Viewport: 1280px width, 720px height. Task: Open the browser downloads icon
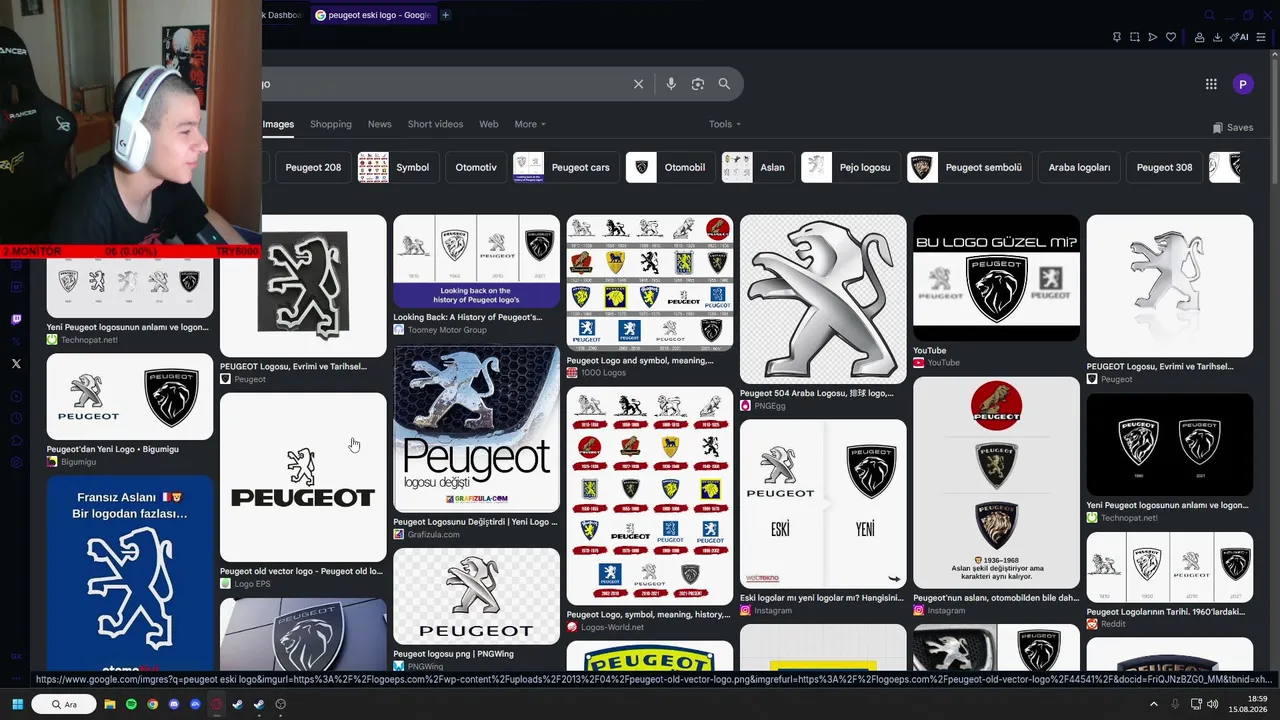(x=1217, y=37)
